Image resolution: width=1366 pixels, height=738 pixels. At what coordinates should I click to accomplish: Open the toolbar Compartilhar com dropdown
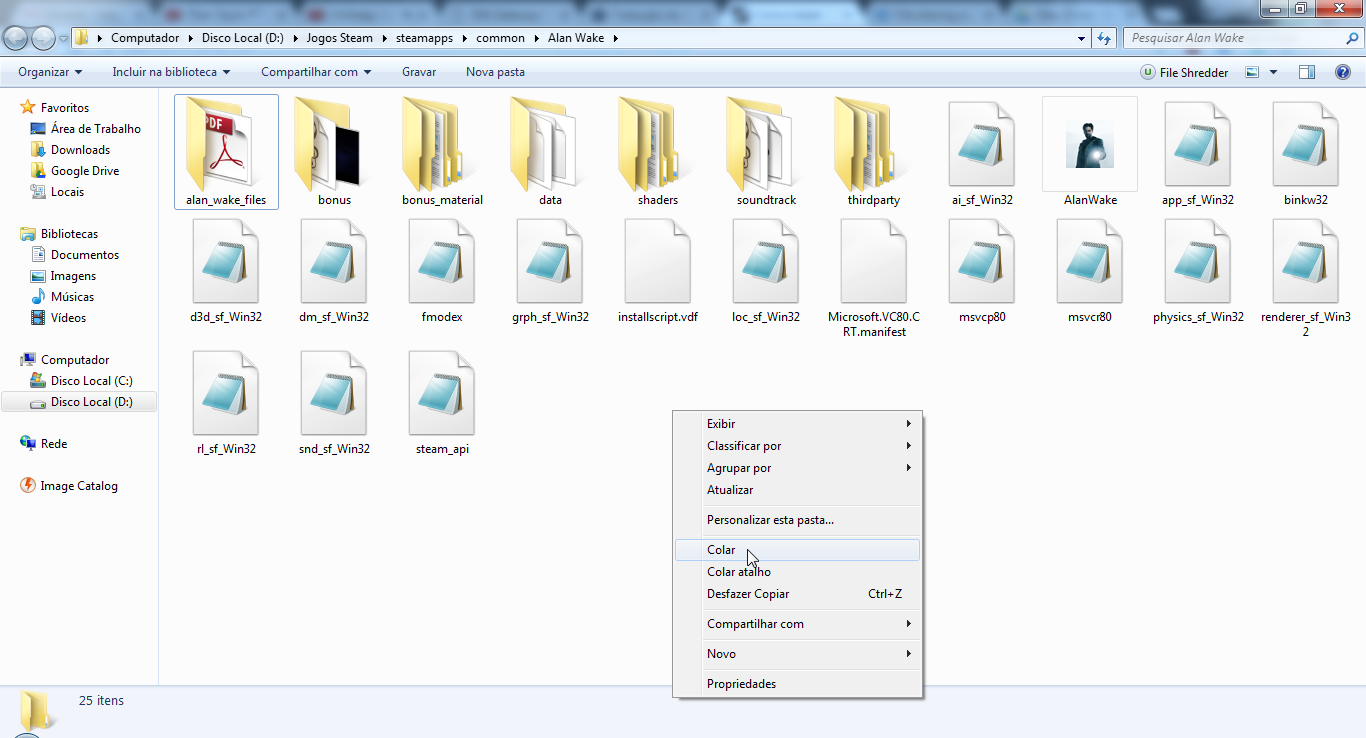click(316, 72)
